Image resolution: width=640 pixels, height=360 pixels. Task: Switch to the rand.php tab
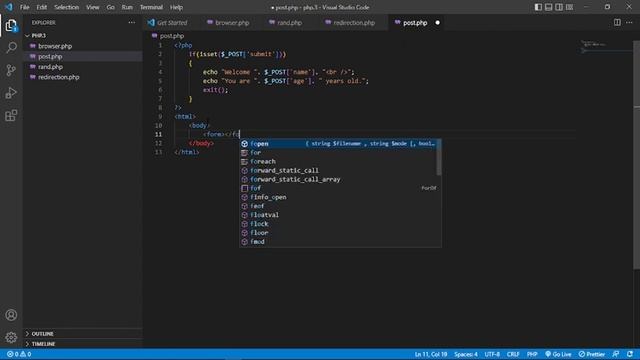[x=289, y=23]
